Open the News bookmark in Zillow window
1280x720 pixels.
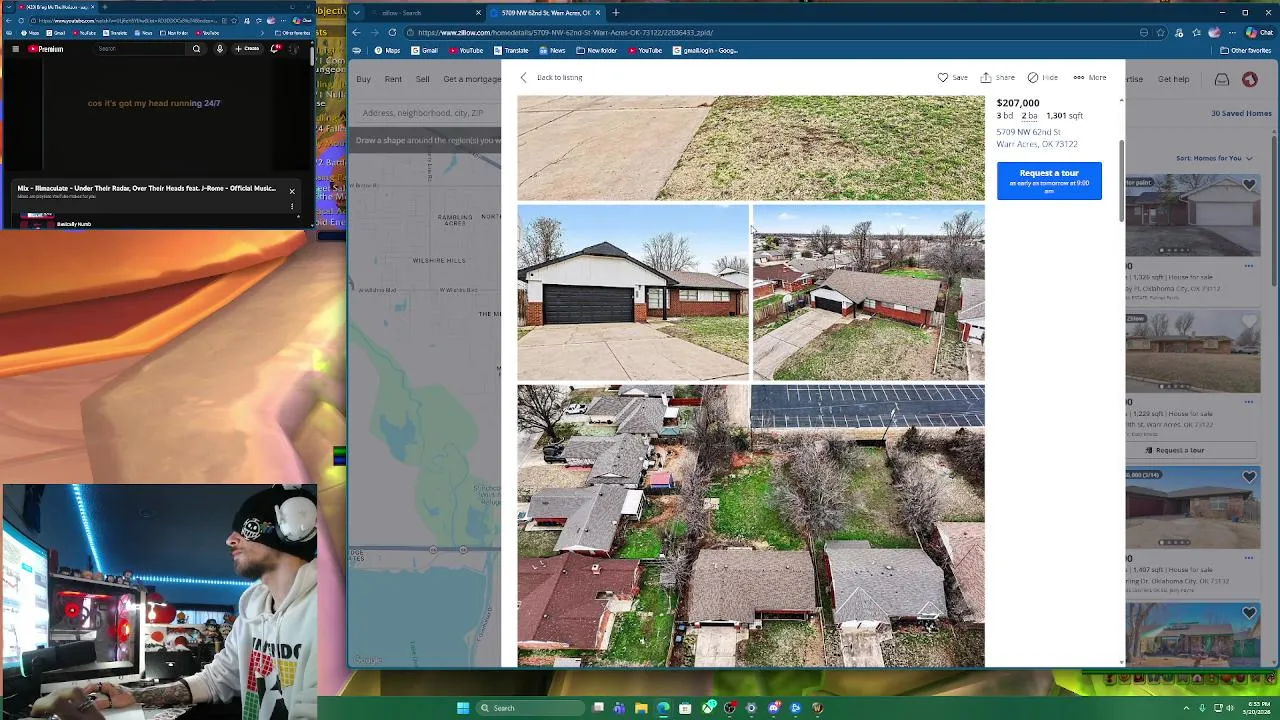[552, 50]
